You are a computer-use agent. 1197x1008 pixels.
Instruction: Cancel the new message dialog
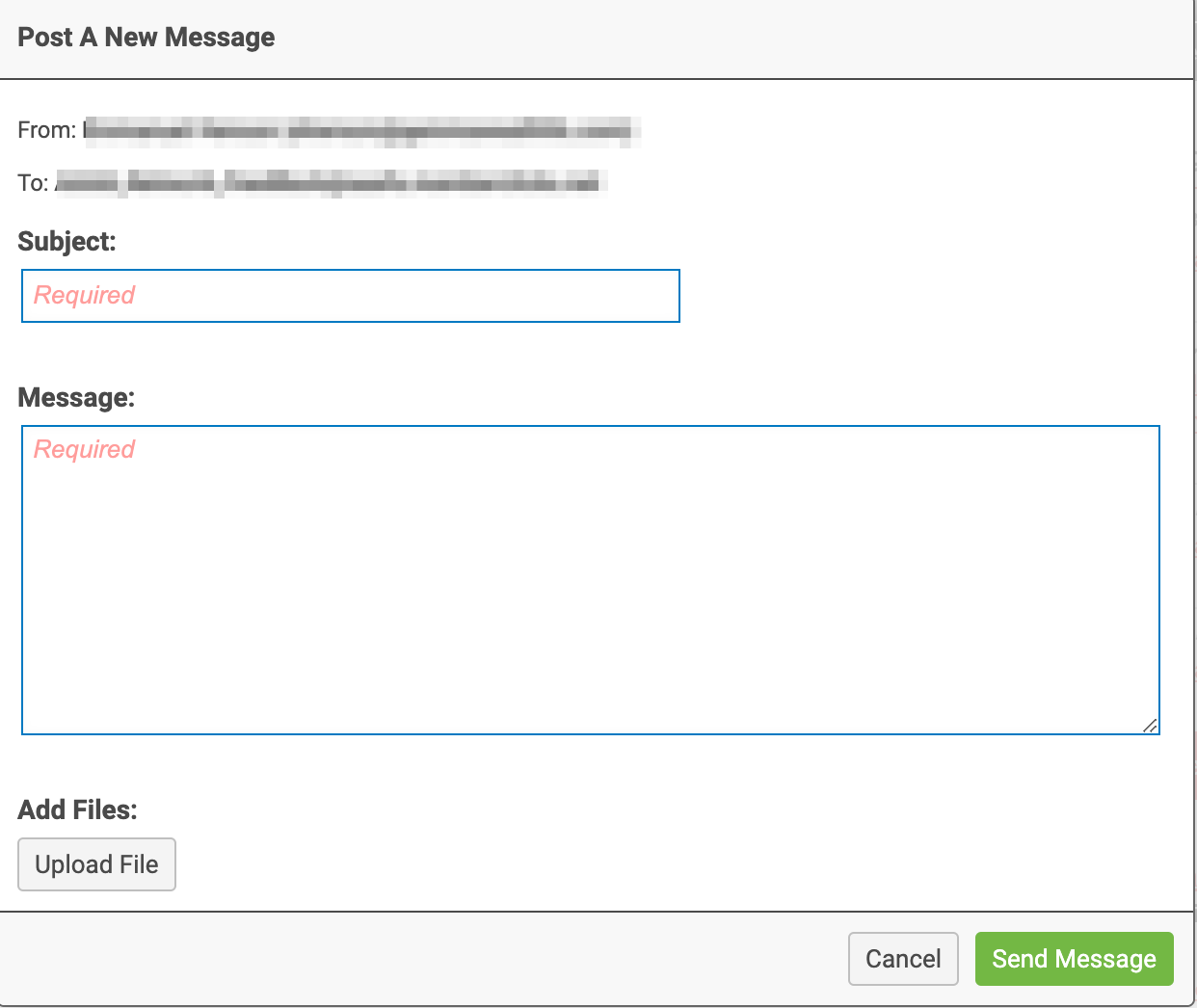(903, 959)
